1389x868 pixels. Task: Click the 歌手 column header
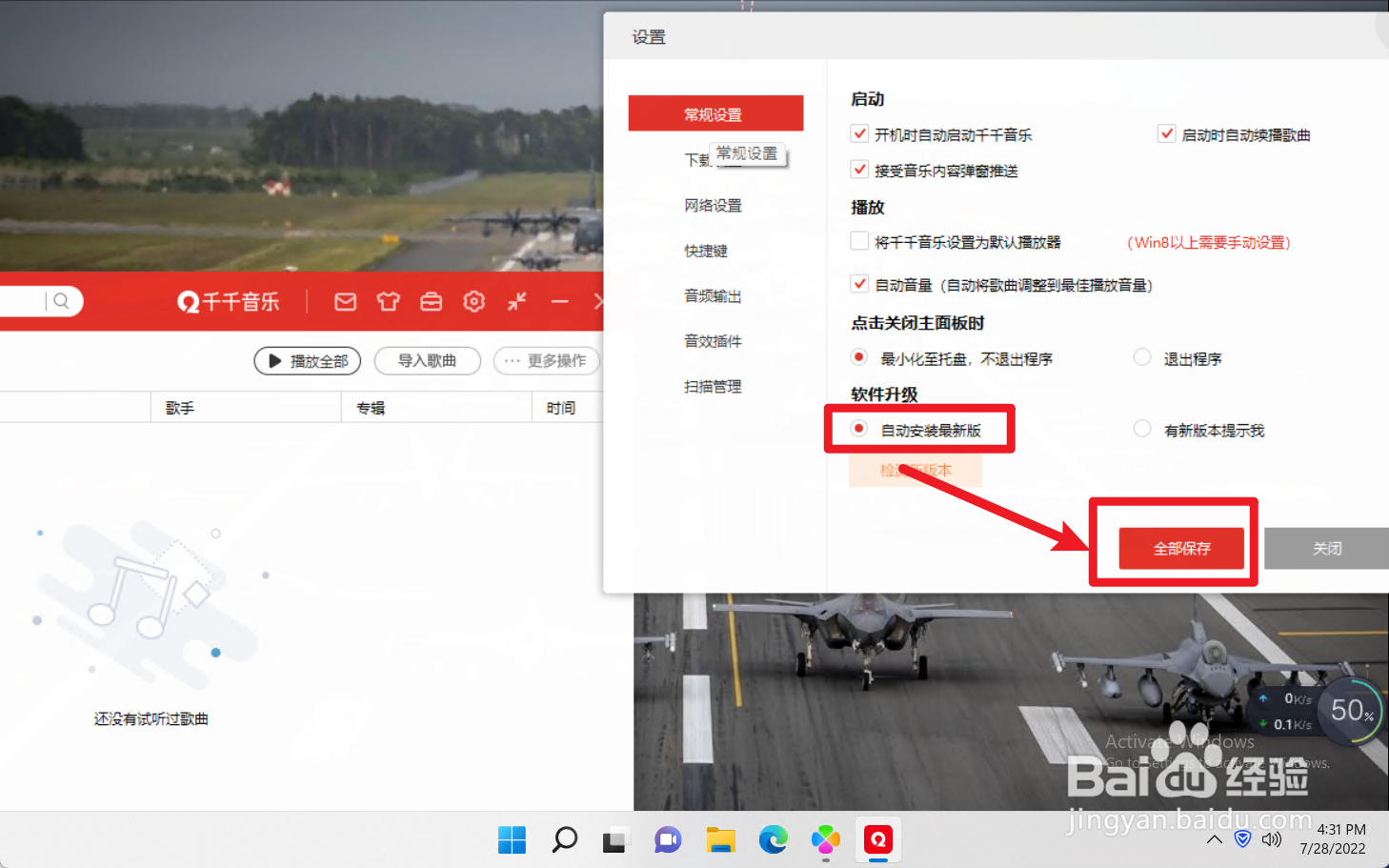pyautogui.click(x=180, y=408)
